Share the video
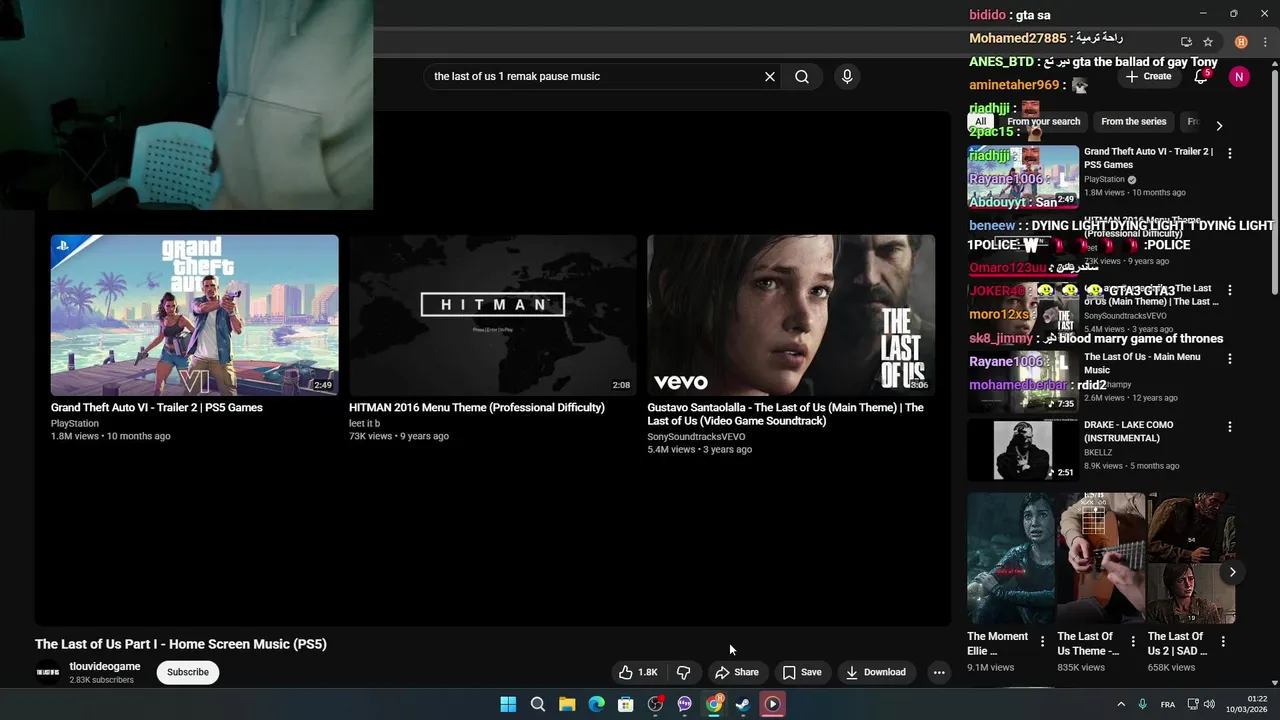1280x720 pixels. (x=737, y=672)
